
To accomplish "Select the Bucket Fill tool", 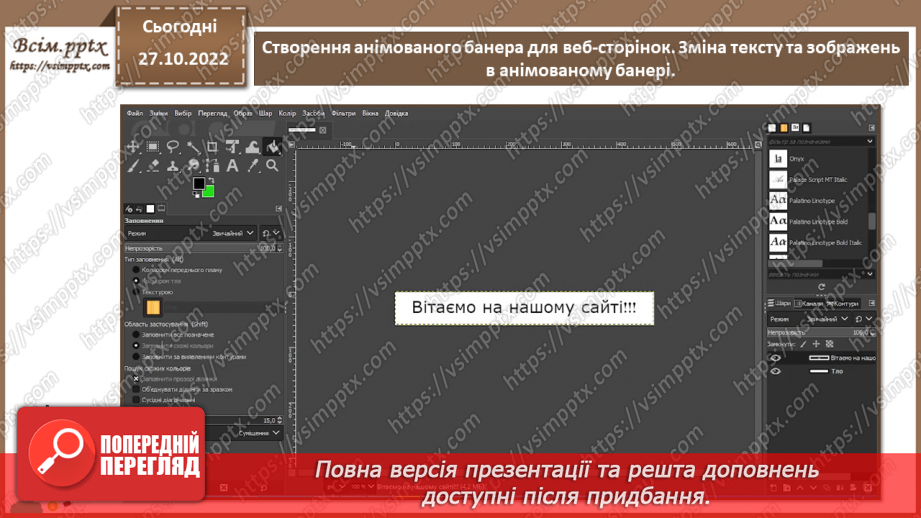I will (x=272, y=147).
